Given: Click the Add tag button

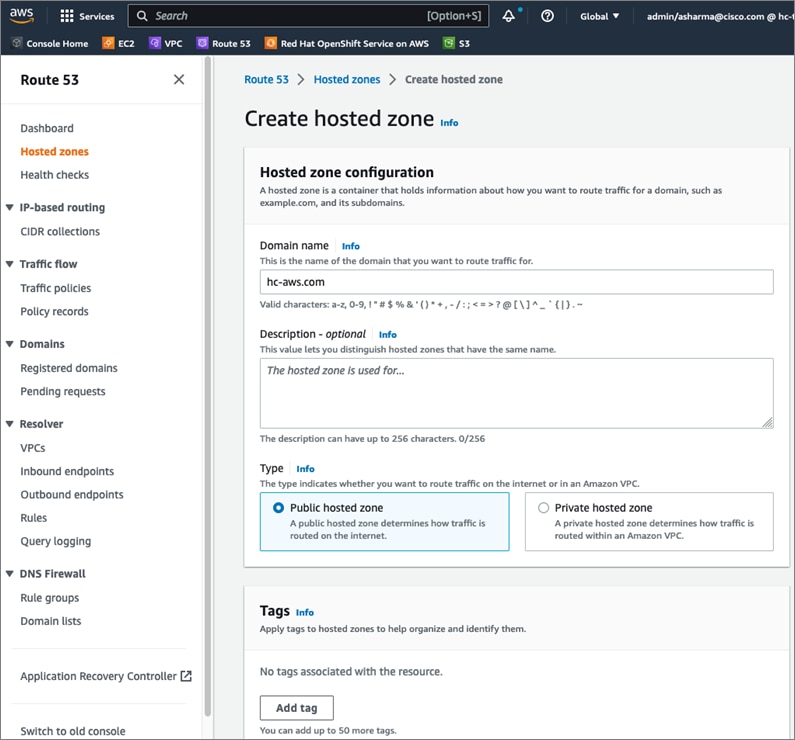Looking at the screenshot, I should click(296, 708).
